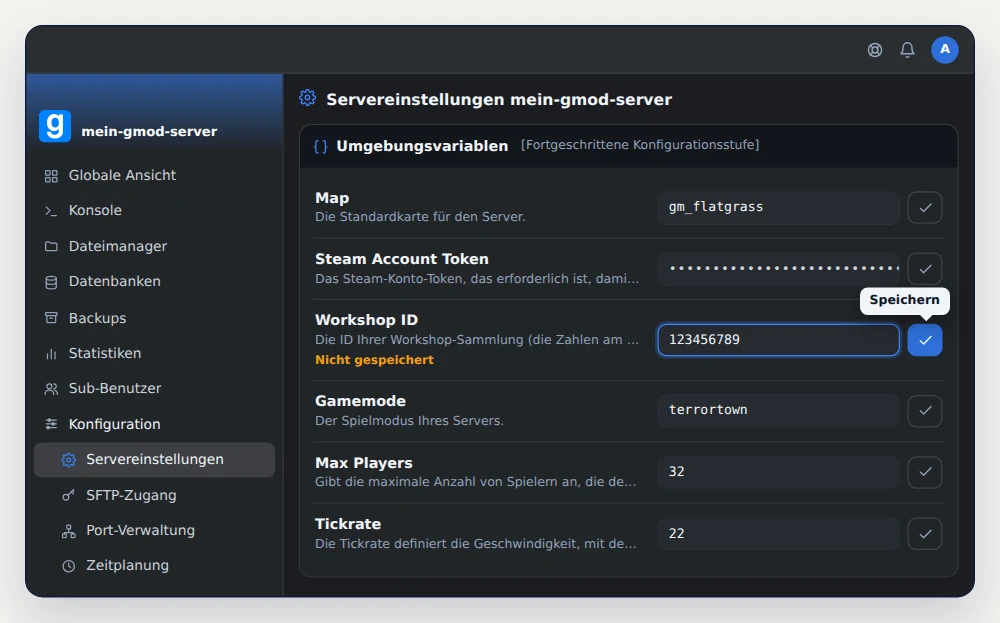Screen dimensions: 1000x623
Task: Click the Konfiguration sliders icon
Action: tap(51, 424)
